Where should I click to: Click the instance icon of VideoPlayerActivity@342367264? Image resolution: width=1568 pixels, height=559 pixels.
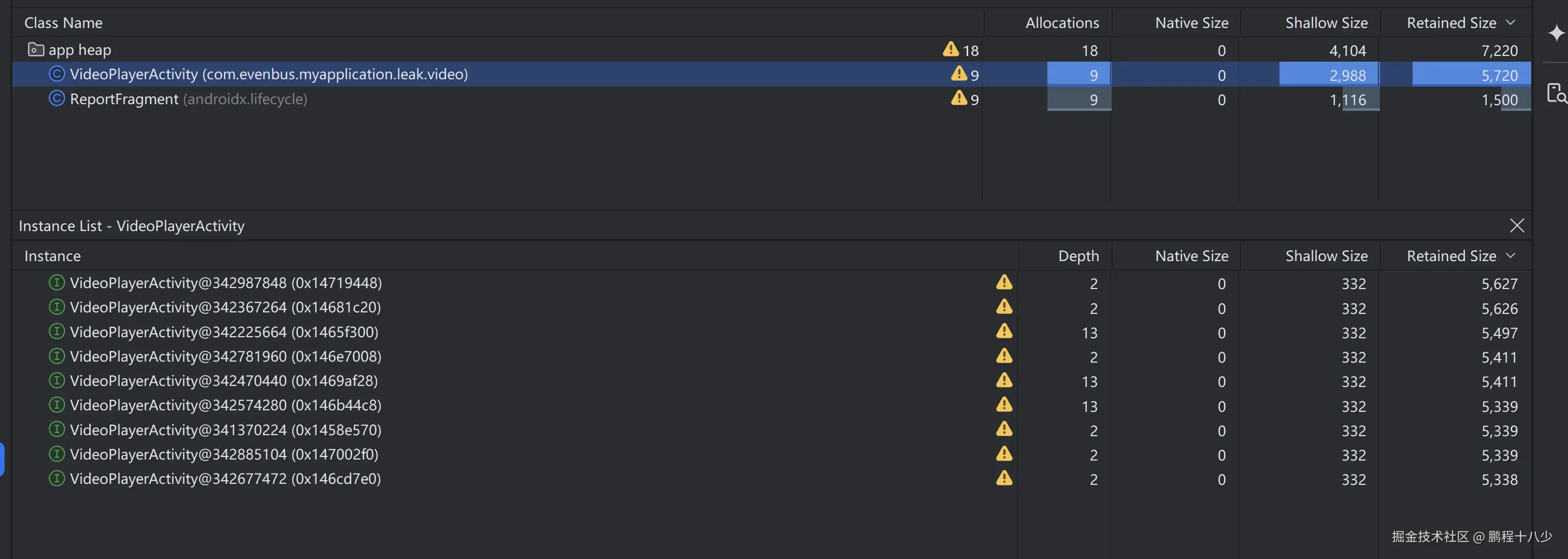[56, 307]
